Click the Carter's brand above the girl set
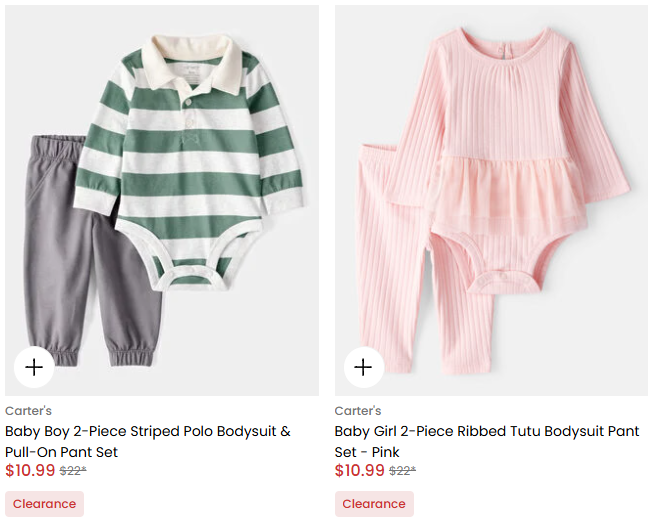The image size is (652, 522). (358, 411)
